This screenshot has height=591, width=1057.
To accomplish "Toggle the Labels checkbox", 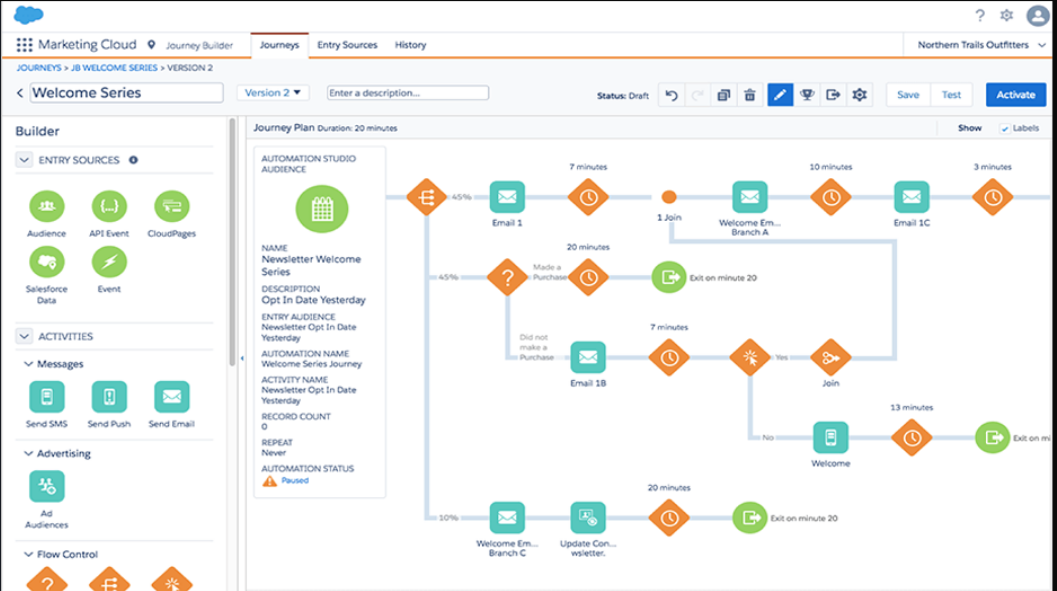I will (1005, 128).
